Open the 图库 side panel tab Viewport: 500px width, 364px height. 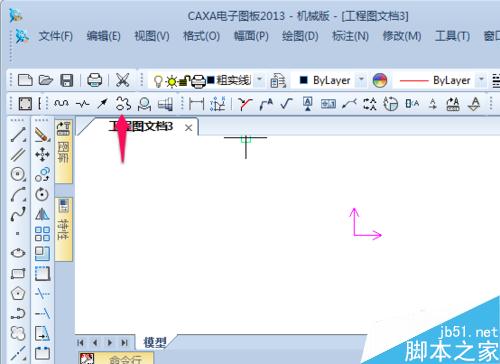[63, 152]
